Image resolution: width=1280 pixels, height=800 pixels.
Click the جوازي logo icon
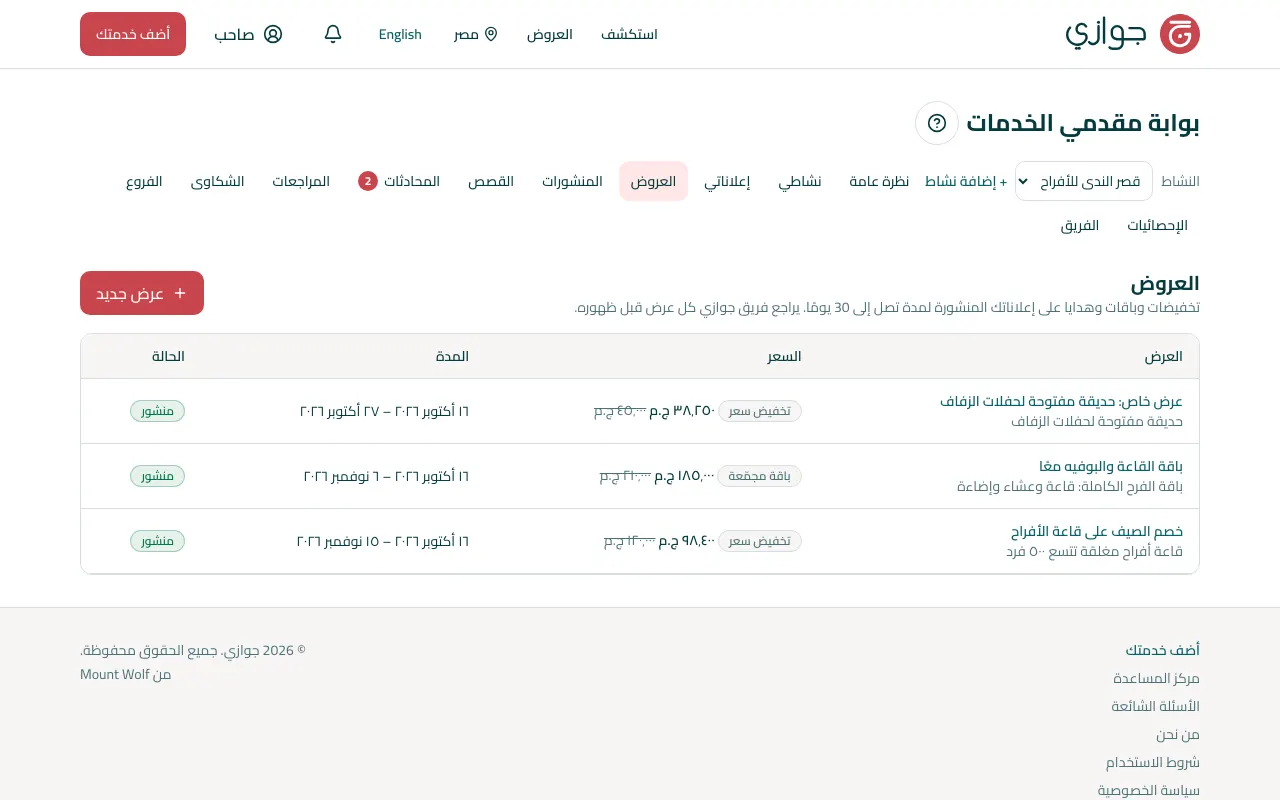[1179, 34]
